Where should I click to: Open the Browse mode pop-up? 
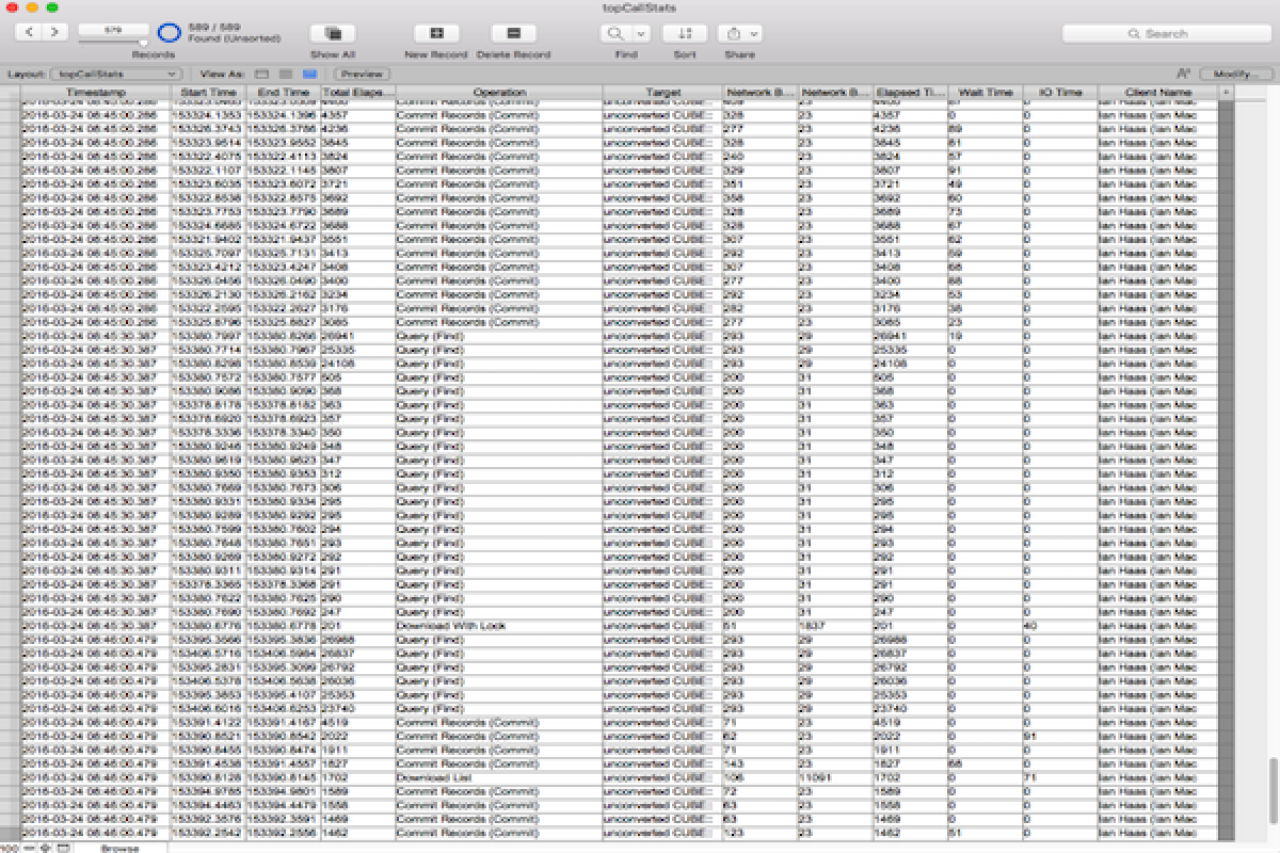[x=120, y=848]
